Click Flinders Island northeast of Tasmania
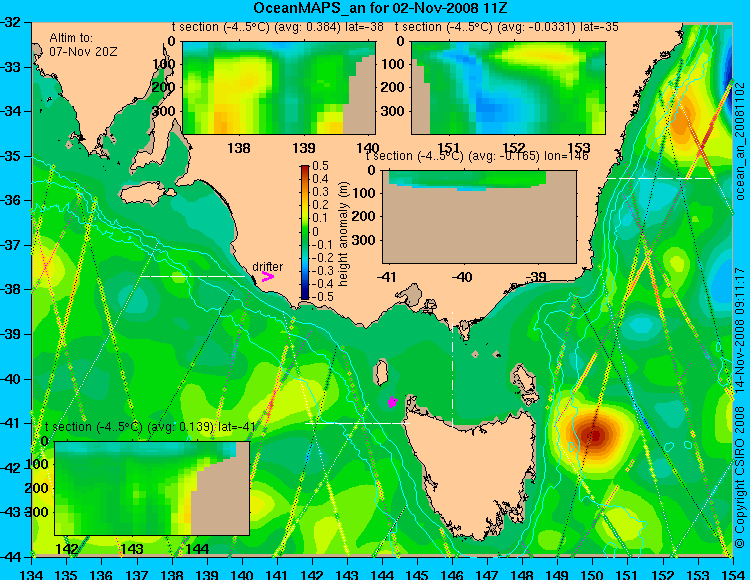Image resolution: width=750 pixels, height=580 pixels. click(x=525, y=380)
